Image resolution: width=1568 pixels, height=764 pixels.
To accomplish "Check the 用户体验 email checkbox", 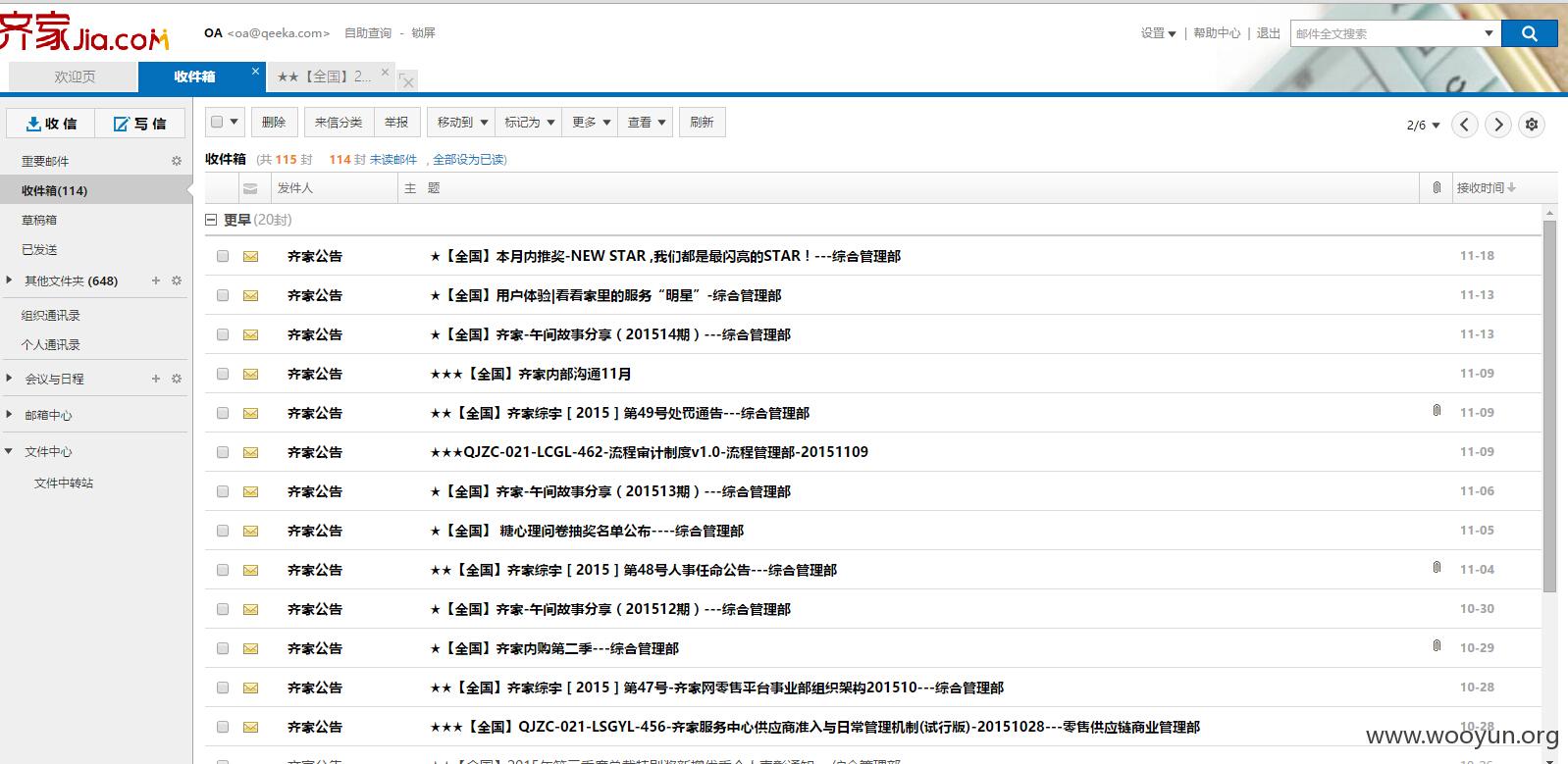I will tap(223, 295).
